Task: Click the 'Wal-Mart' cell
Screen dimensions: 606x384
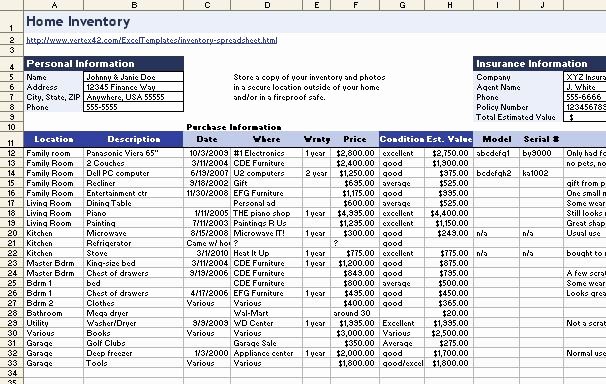Action: point(267,313)
